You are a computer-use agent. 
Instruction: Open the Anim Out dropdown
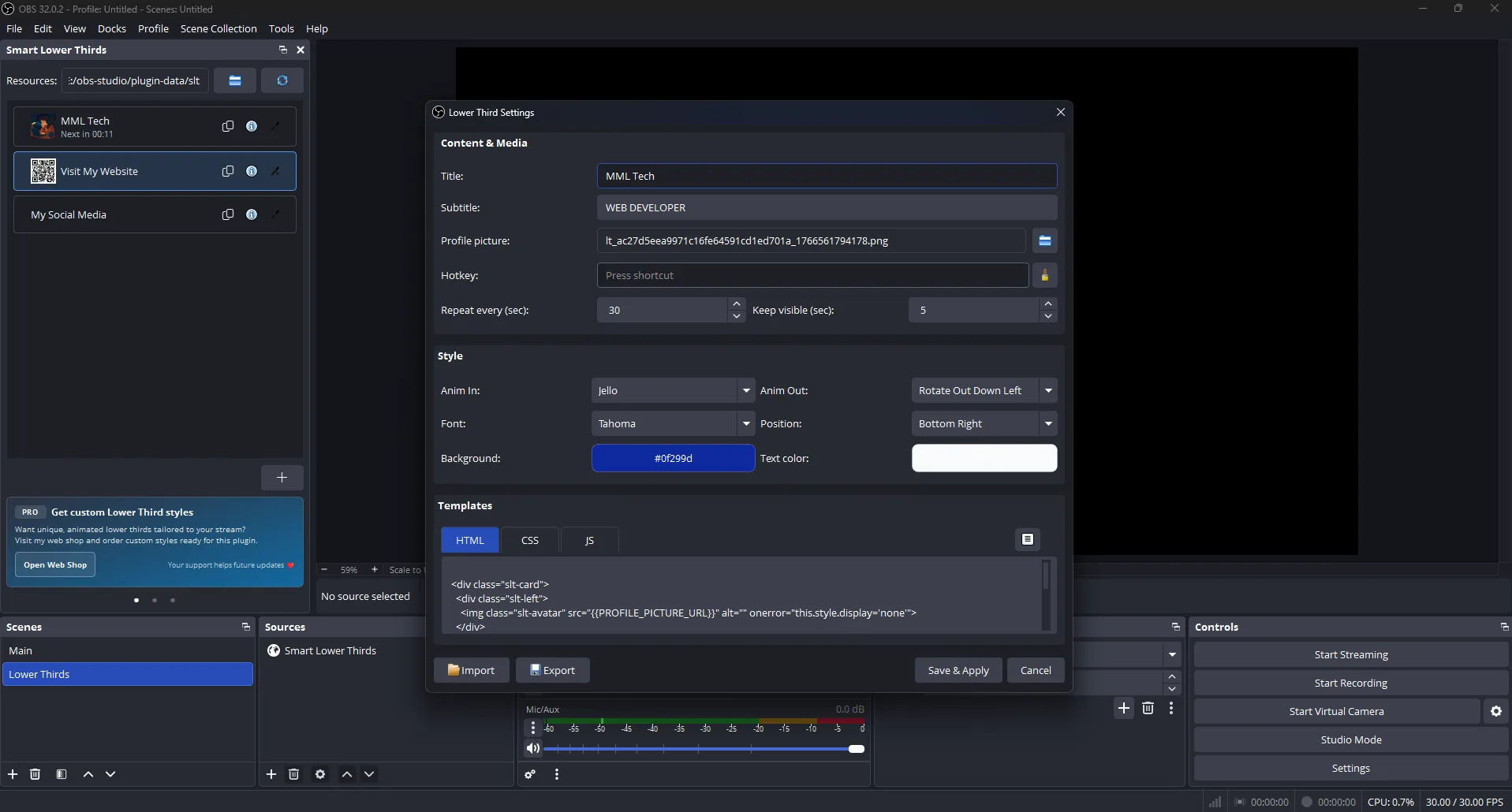[x=1048, y=389]
